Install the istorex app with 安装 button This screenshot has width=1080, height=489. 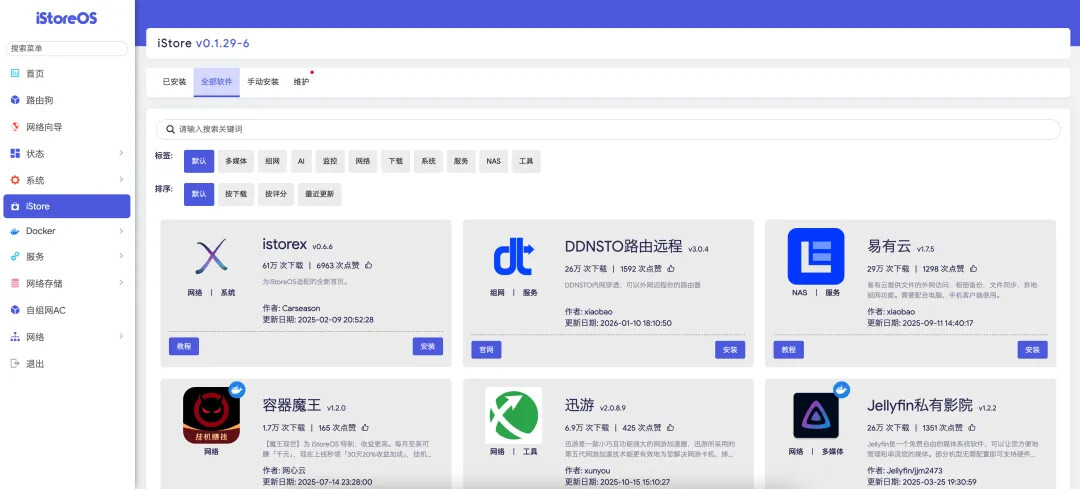click(427, 346)
